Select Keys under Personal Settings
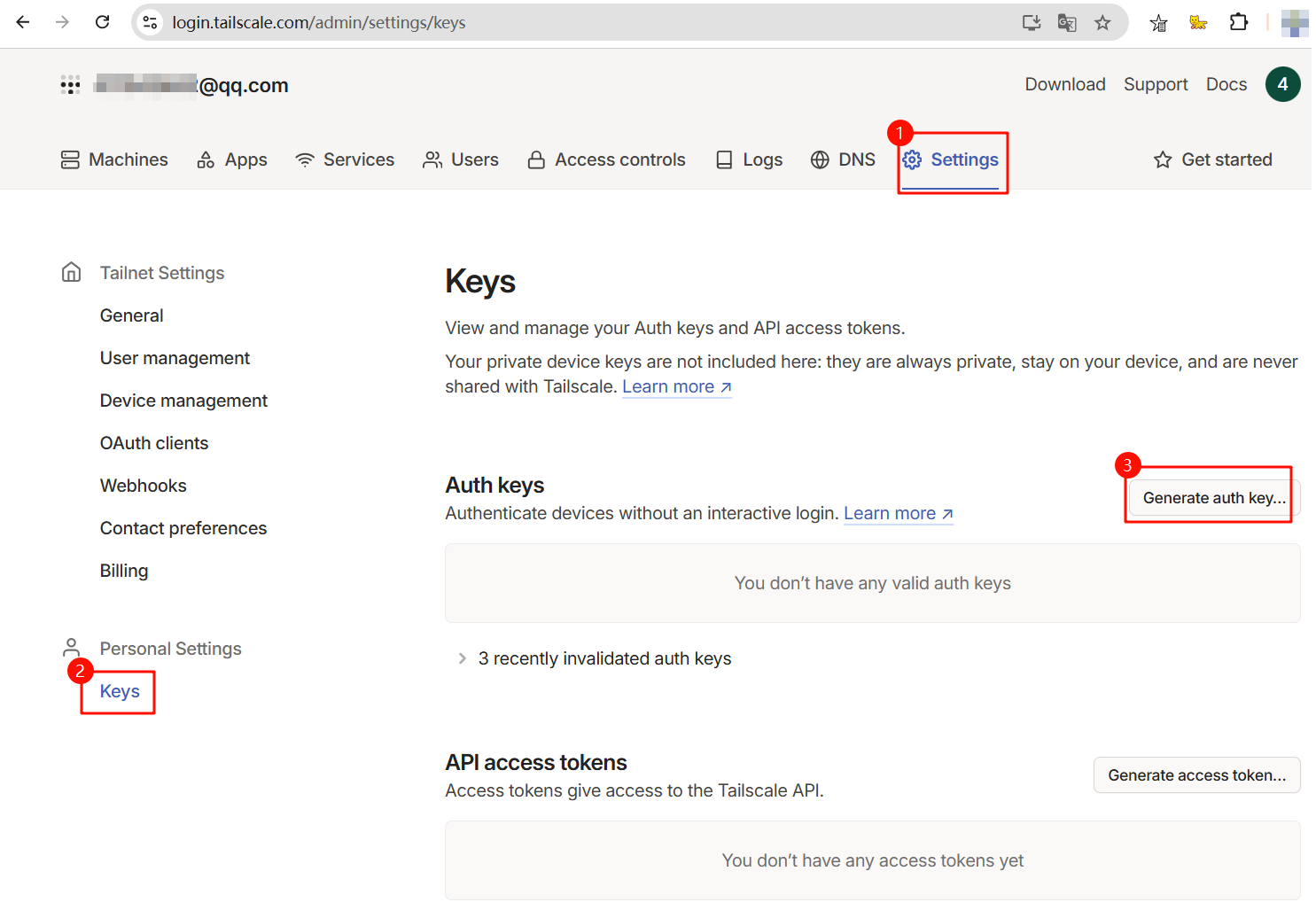Image resolution: width=1316 pixels, height=918 pixels. (120, 691)
